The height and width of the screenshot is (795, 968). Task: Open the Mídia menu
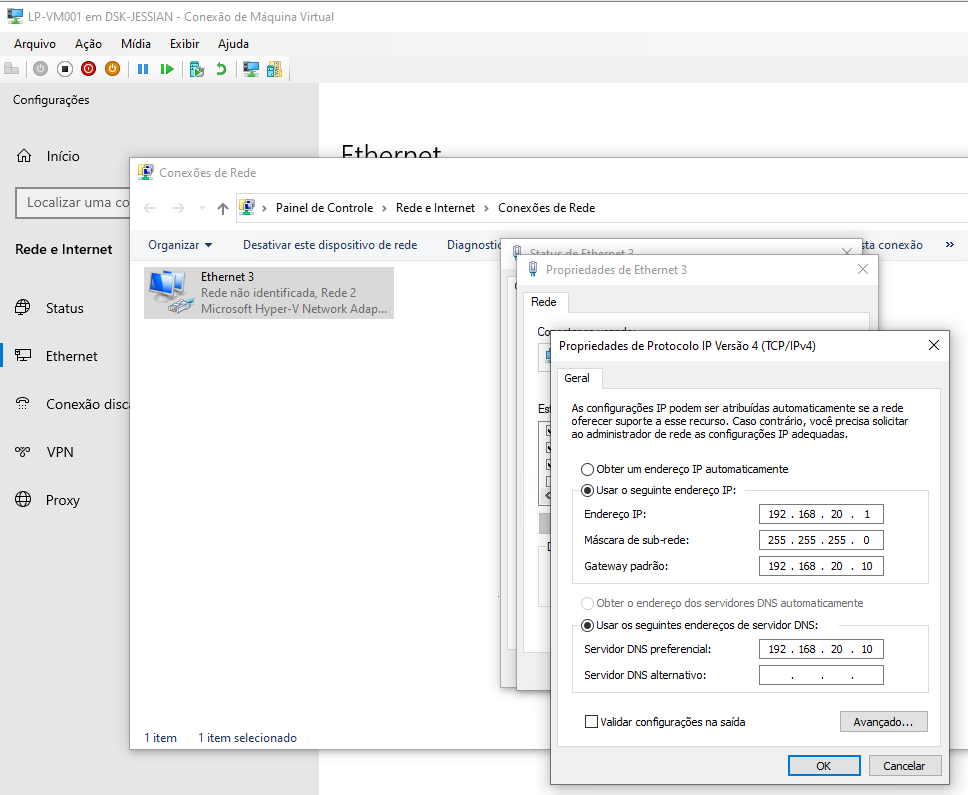point(136,44)
